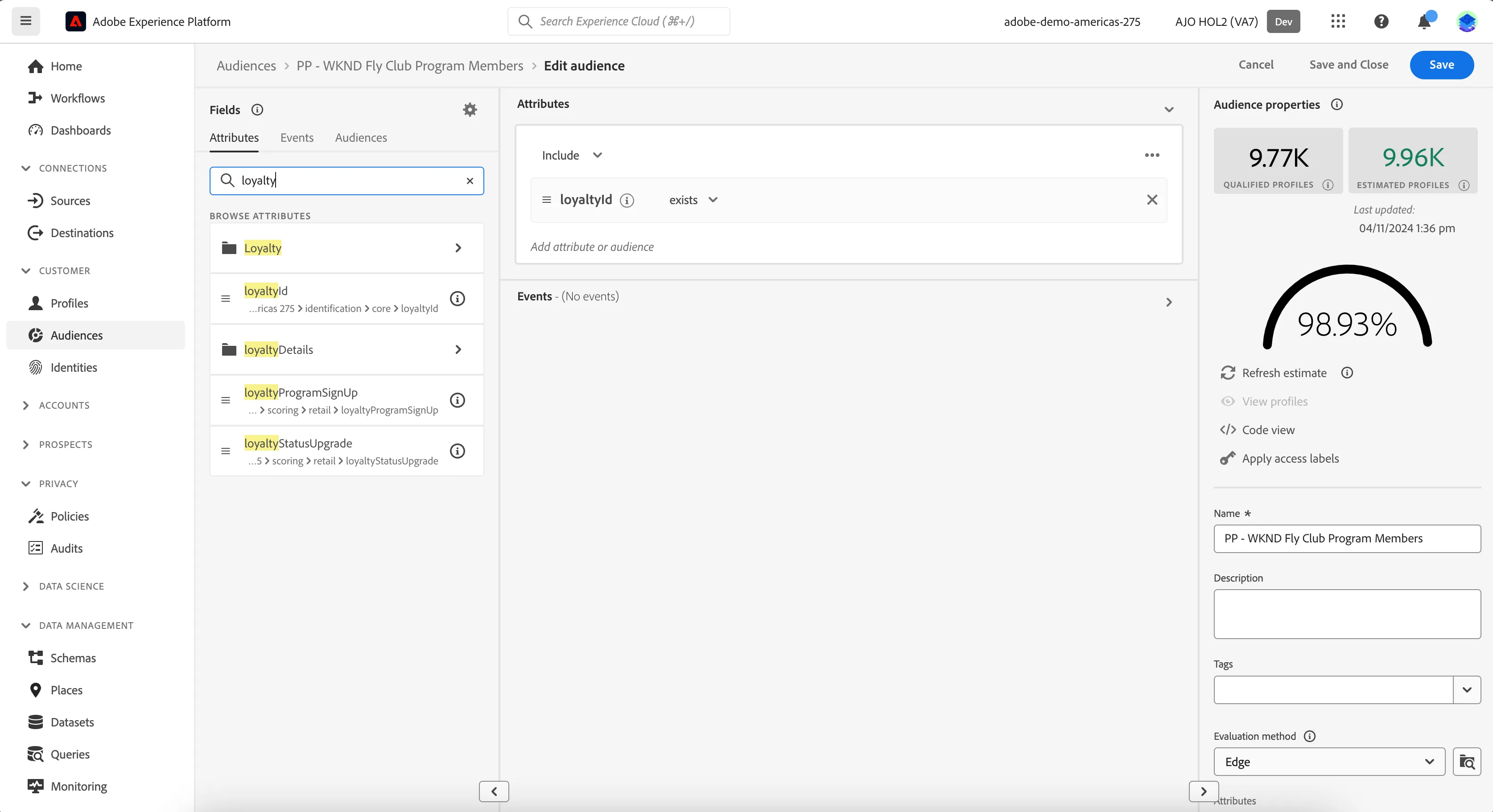Viewport: 1493px width, 812px height.
Task: Open the exists operator dropdown
Action: click(693, 200)
